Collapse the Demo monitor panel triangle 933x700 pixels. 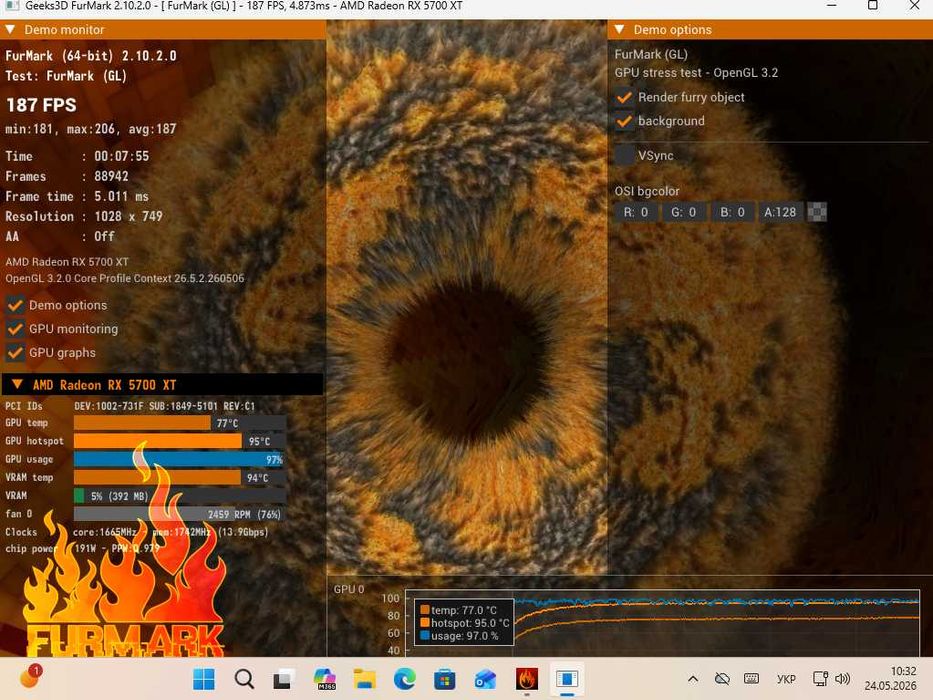[10, 30]
